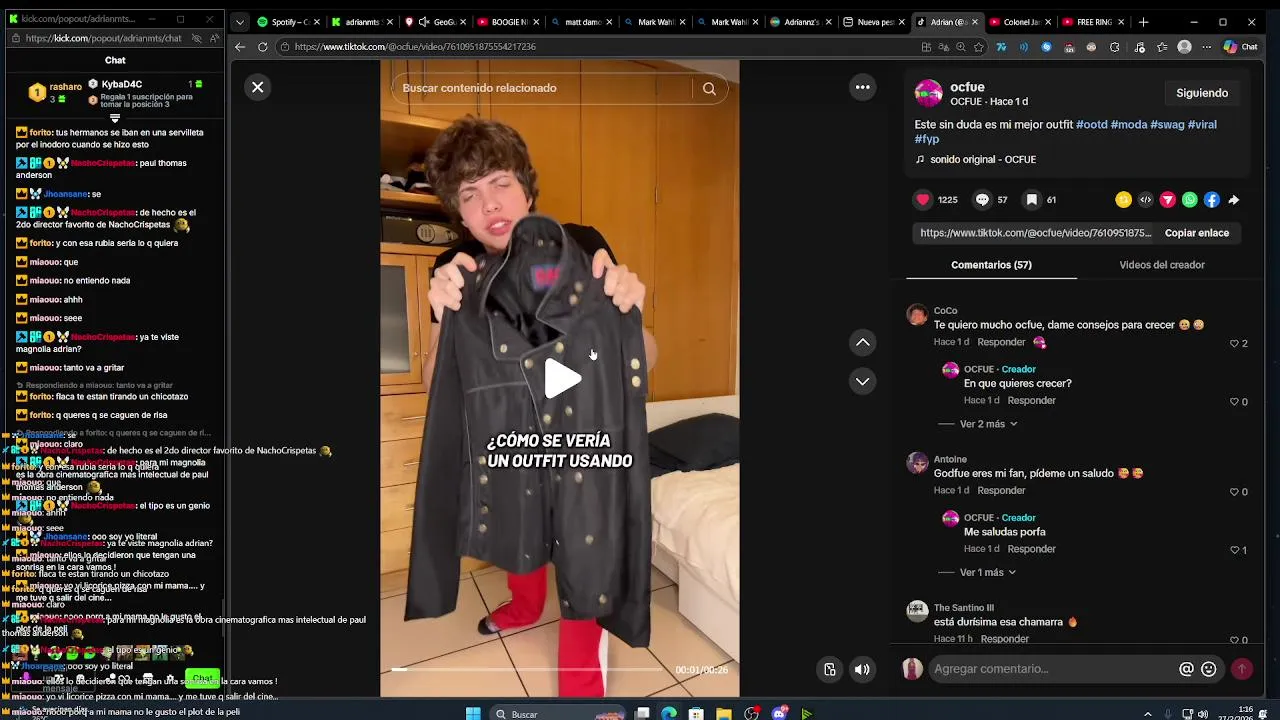Go back with browser back arrow
Screen dimensions: 1280x720
point(240,47)
